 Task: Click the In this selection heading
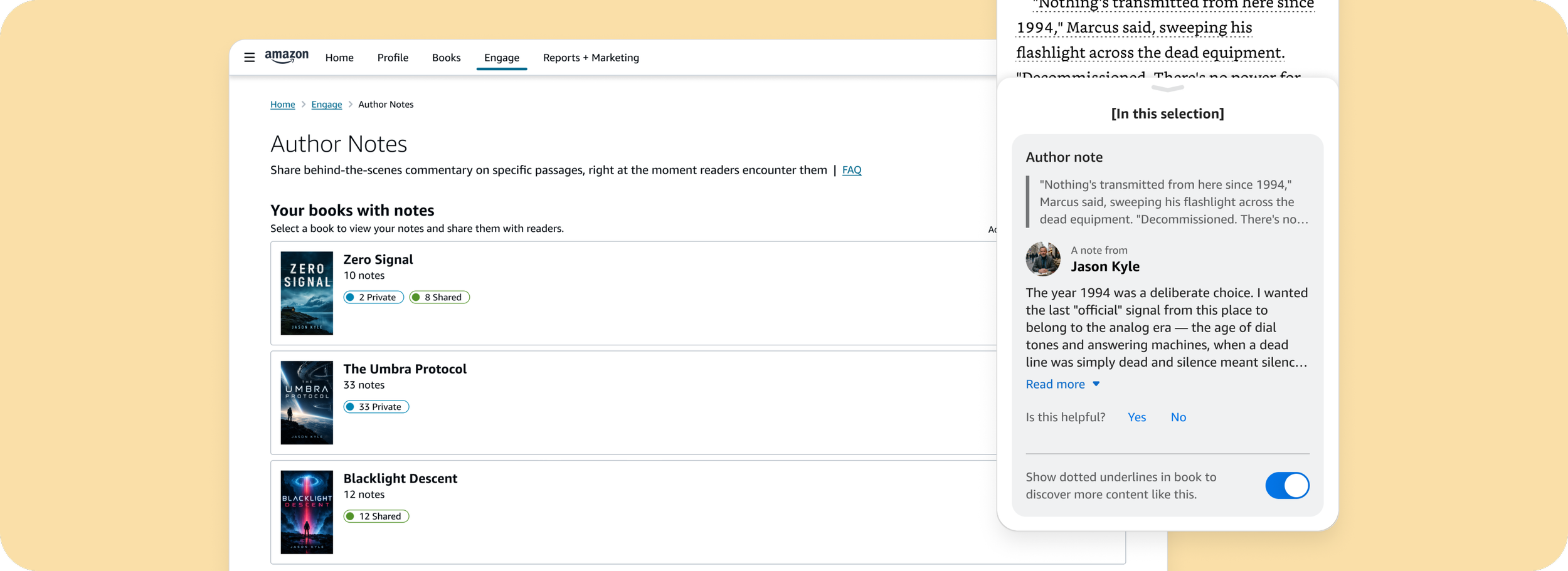click(1167, 113)
